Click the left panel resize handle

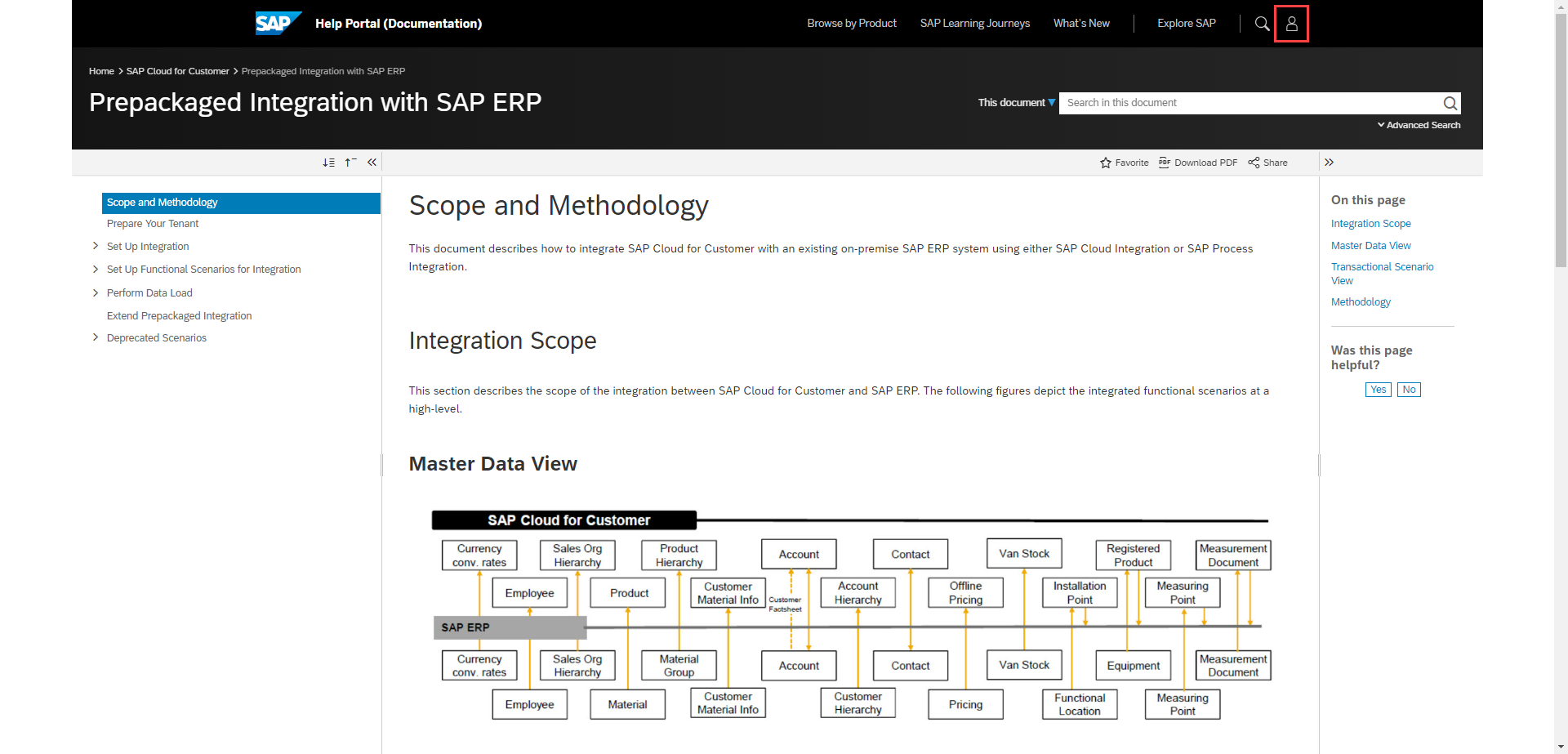(381, 465)
